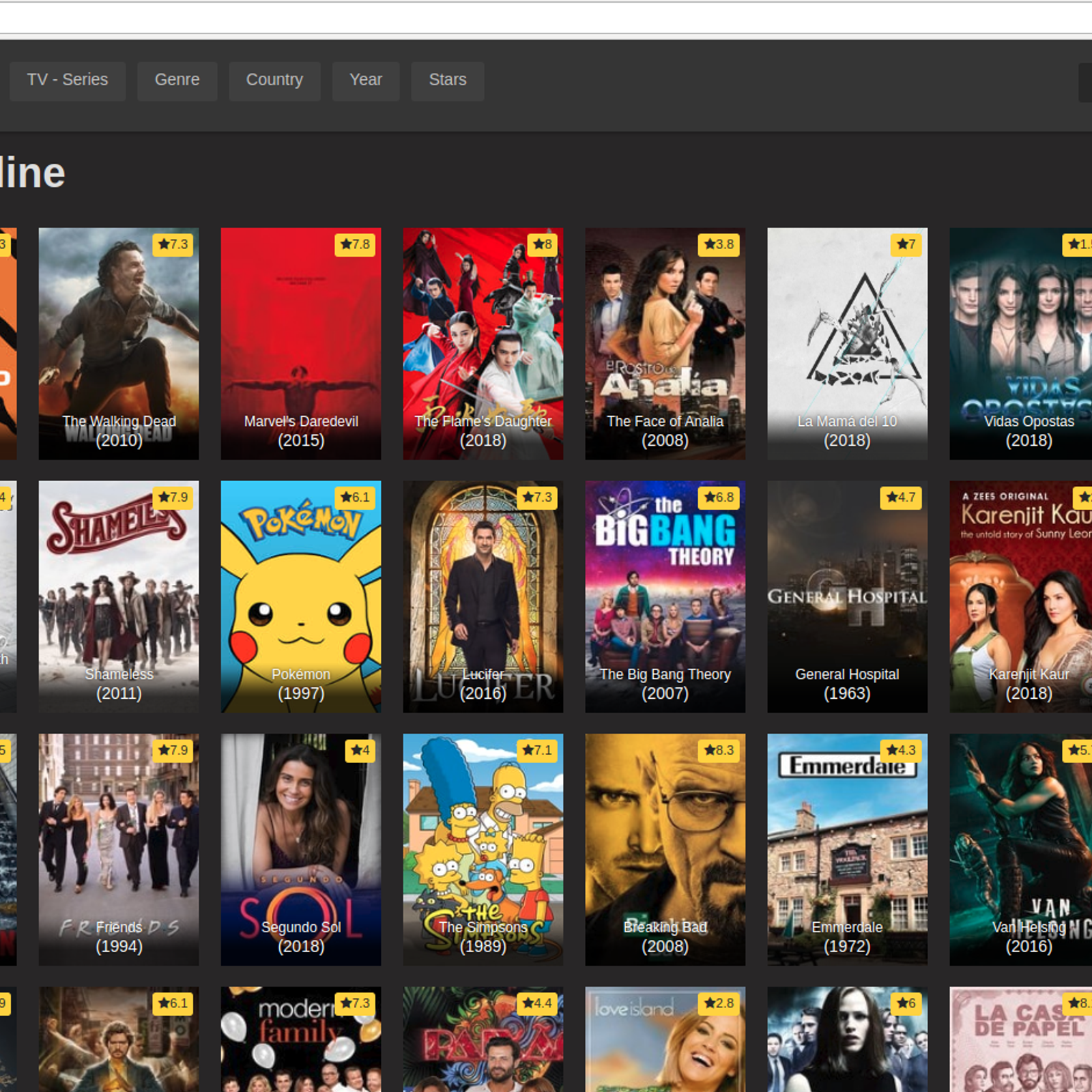Click the 2.8 star rating on Love Island
This screenshot has width=1092, height=1092.
pos(719,1004)
